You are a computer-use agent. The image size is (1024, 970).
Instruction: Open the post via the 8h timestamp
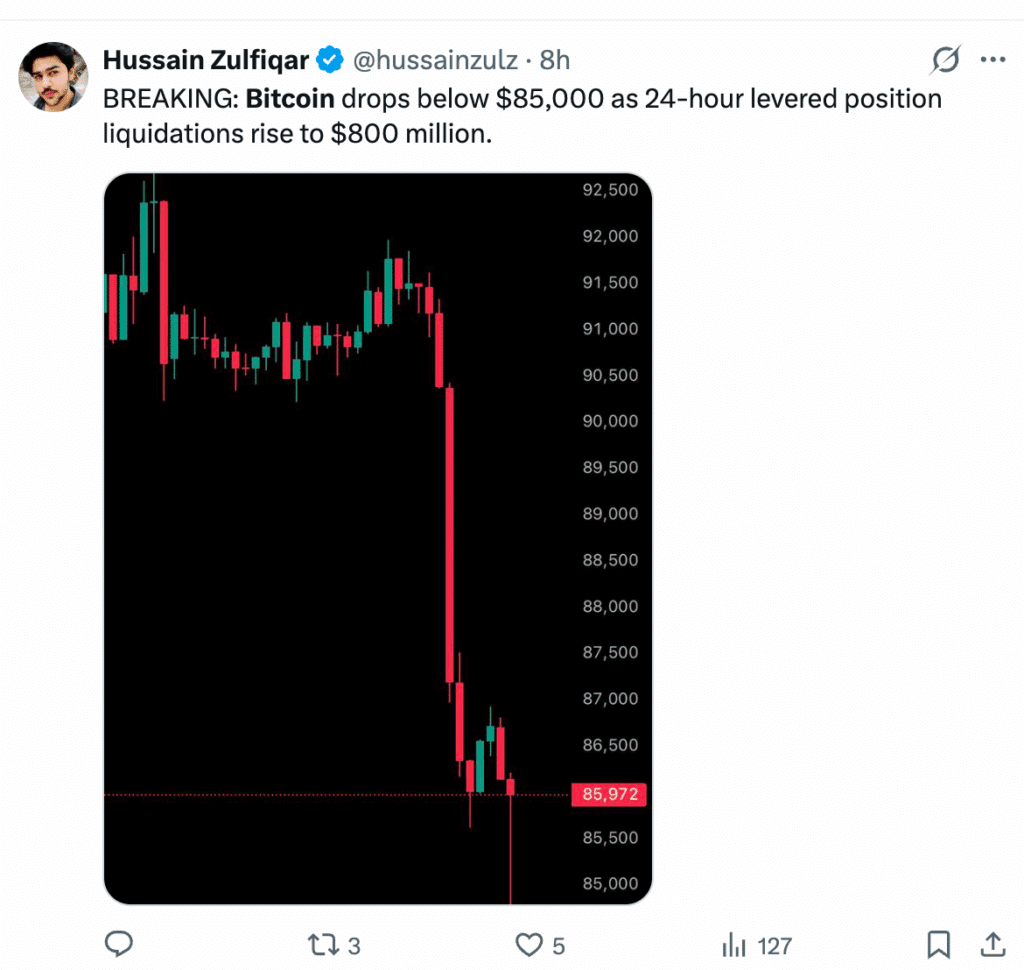pyautogui.click(x=554, y=59)
